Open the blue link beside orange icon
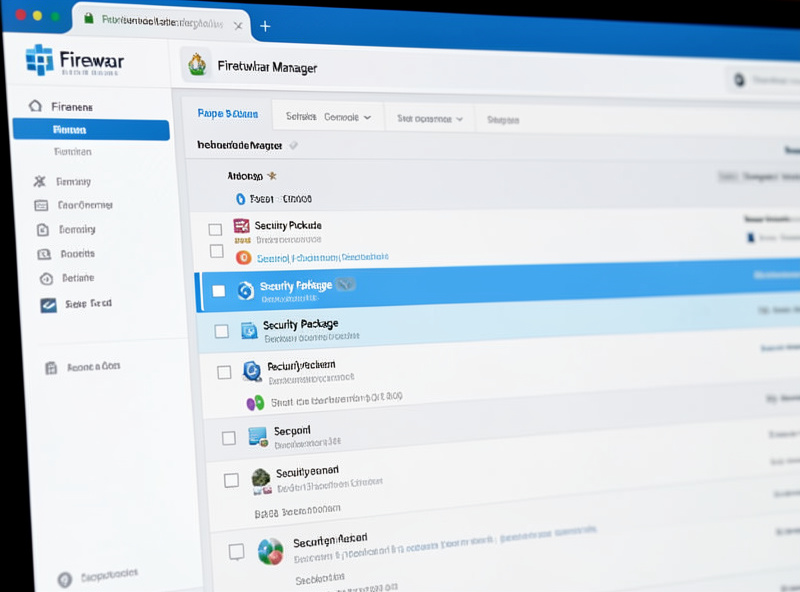 (322, 257)
